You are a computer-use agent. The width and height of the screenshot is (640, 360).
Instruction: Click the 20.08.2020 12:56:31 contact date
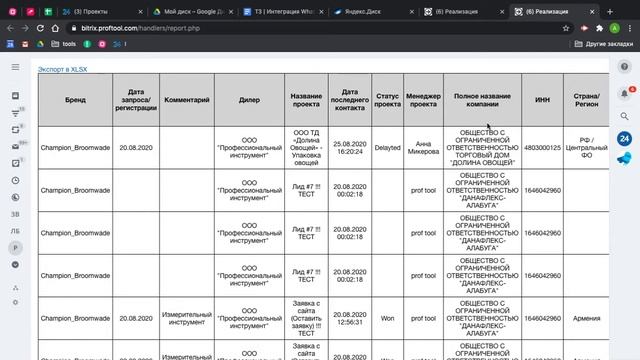point(350,318)
